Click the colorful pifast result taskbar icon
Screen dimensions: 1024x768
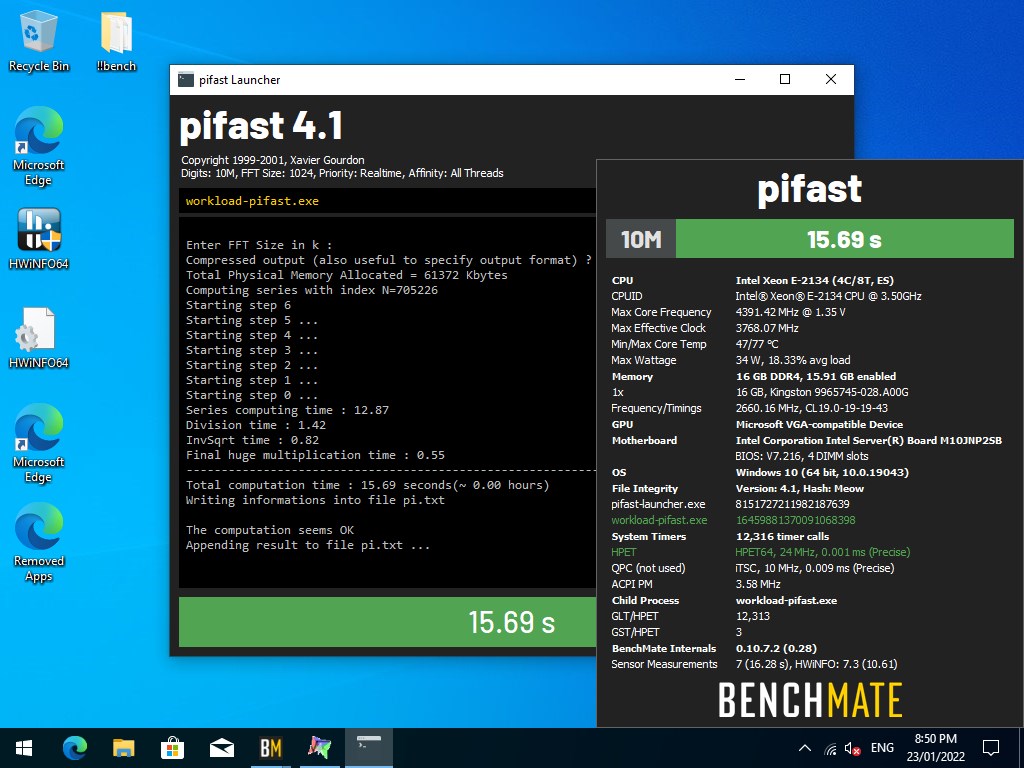coord(319,748)
